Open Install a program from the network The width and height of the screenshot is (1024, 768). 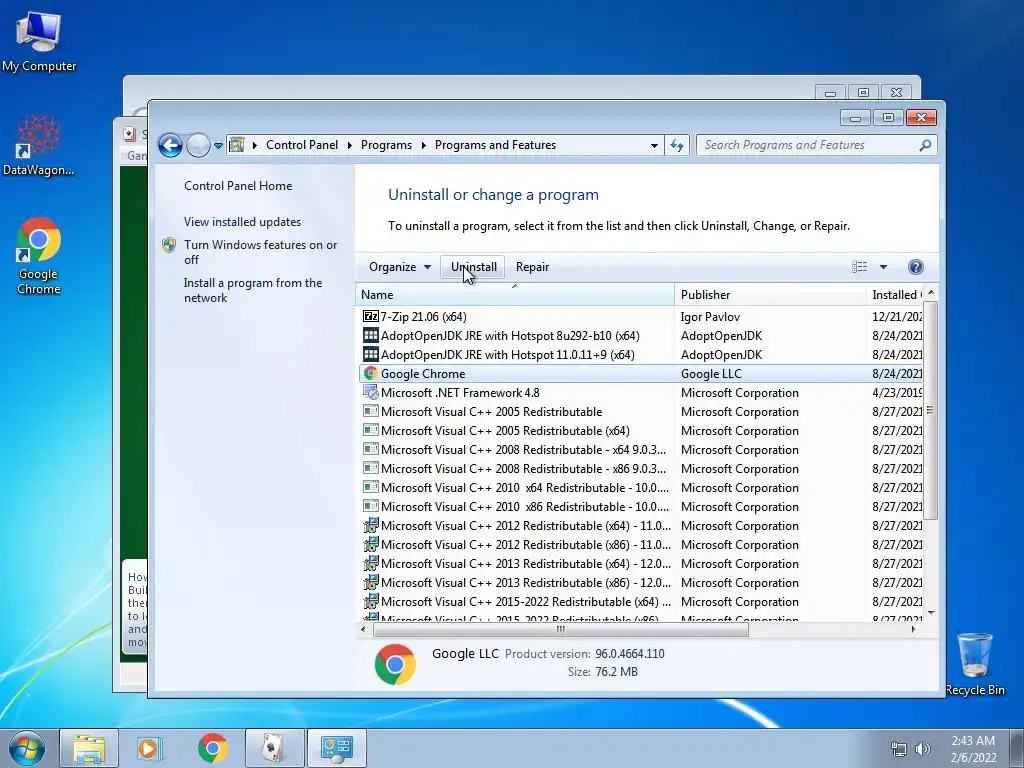pyautogui.click(x=253, y=290)
